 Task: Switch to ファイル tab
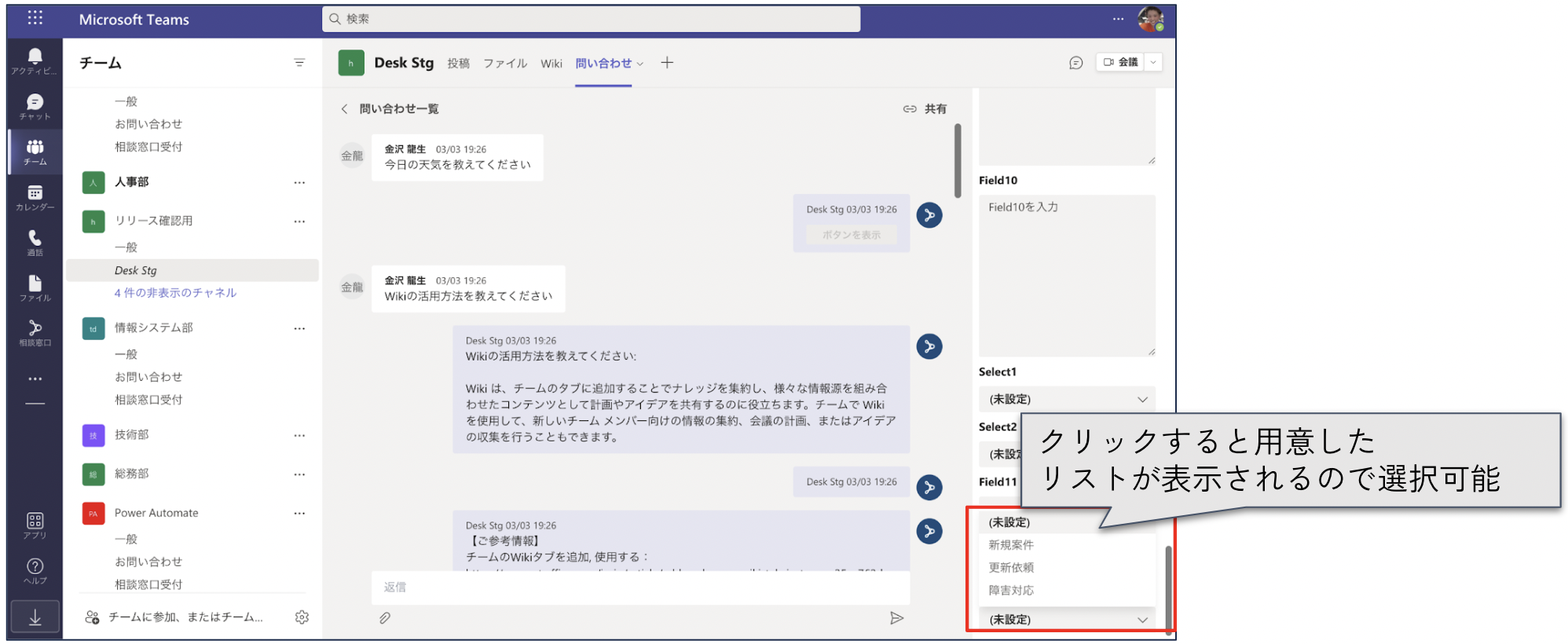pyautogui.click(x=505, y=64)
